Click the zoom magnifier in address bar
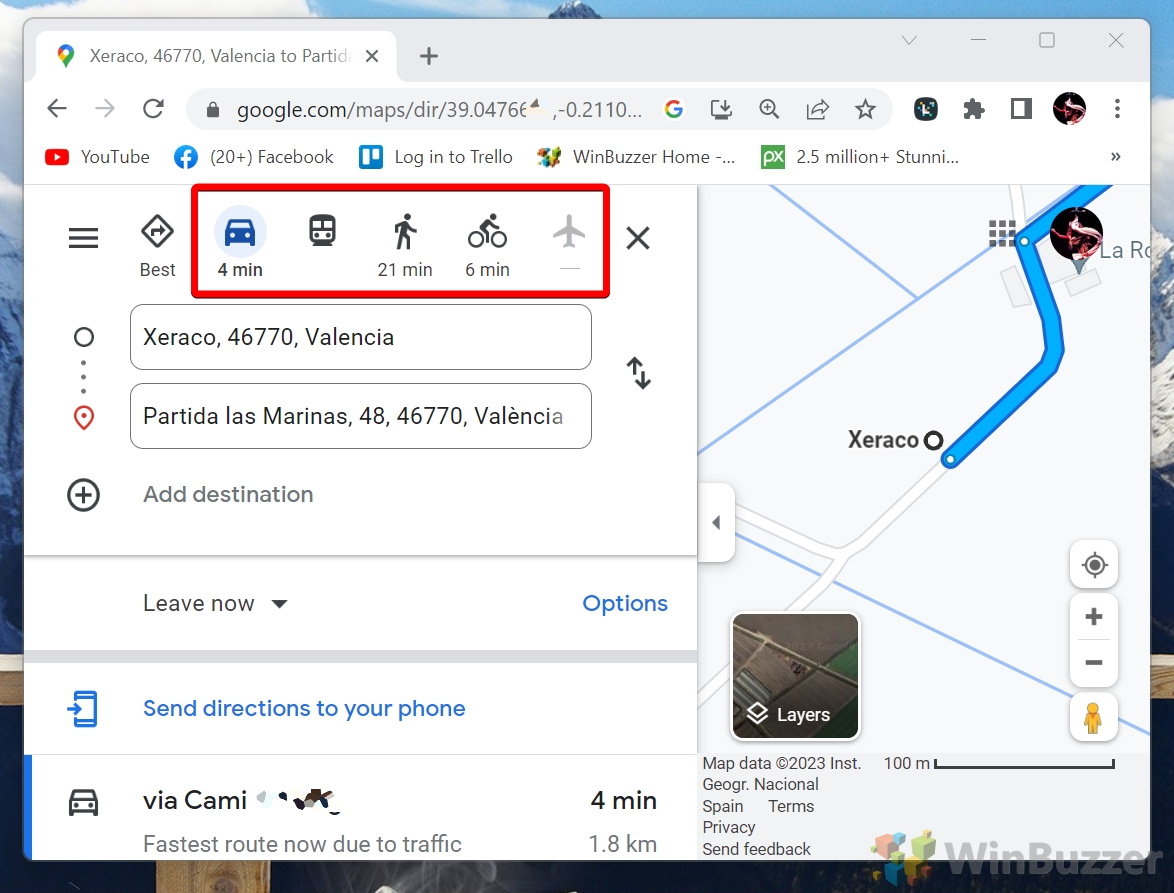 [x=769, y=109]
